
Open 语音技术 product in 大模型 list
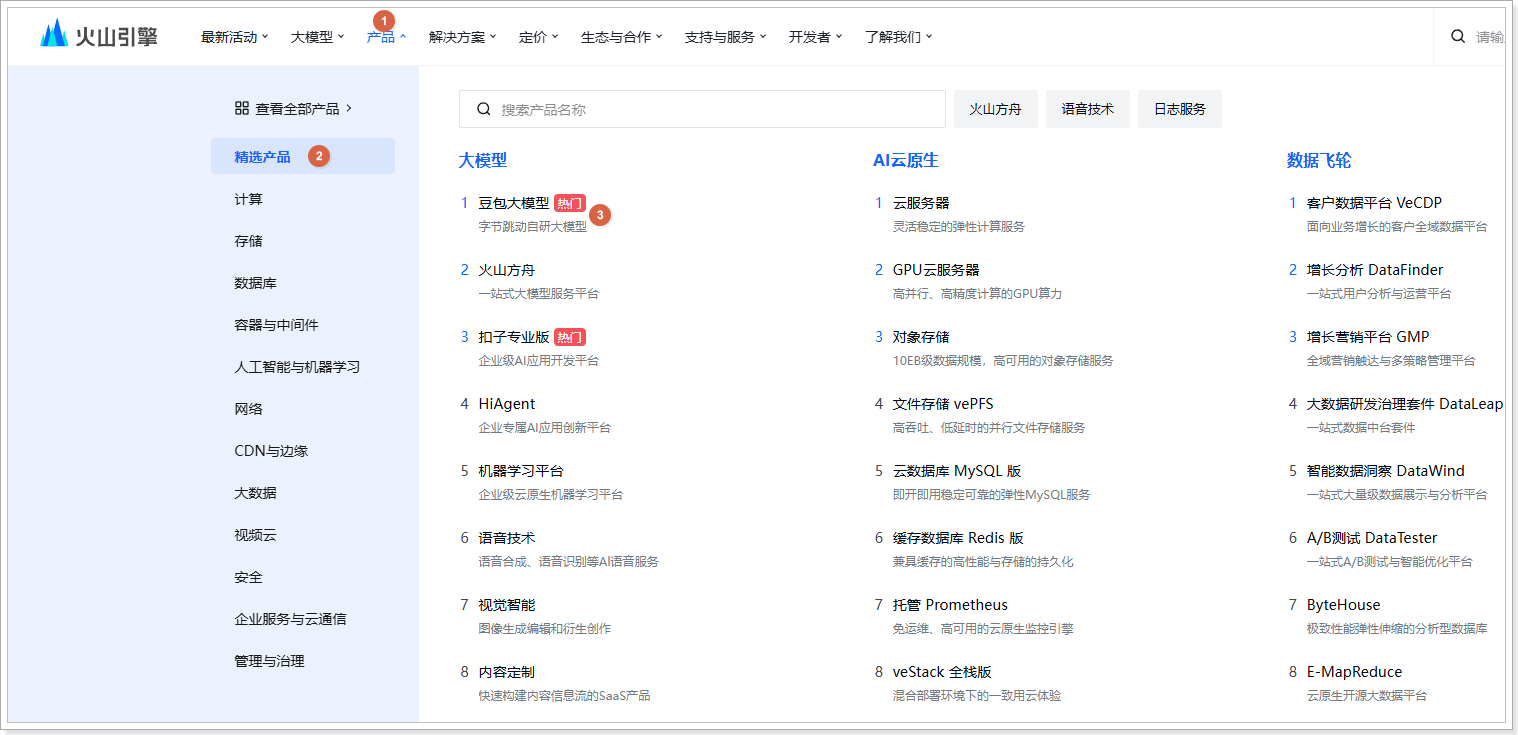tap(507, 538)
